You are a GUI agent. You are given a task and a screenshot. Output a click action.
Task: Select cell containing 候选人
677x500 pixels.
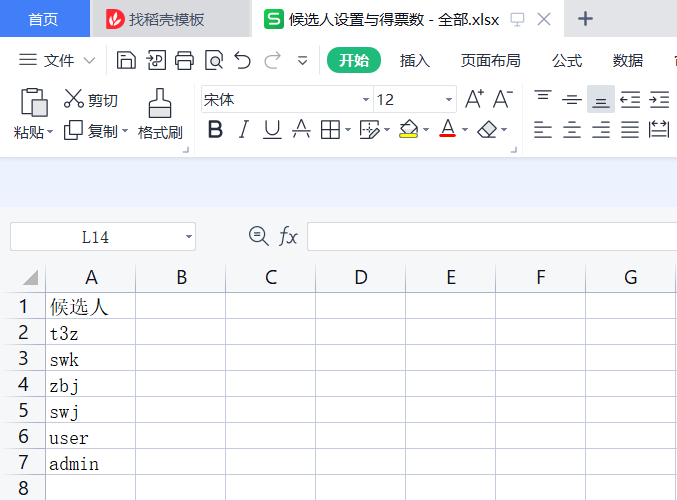(91, 306)
